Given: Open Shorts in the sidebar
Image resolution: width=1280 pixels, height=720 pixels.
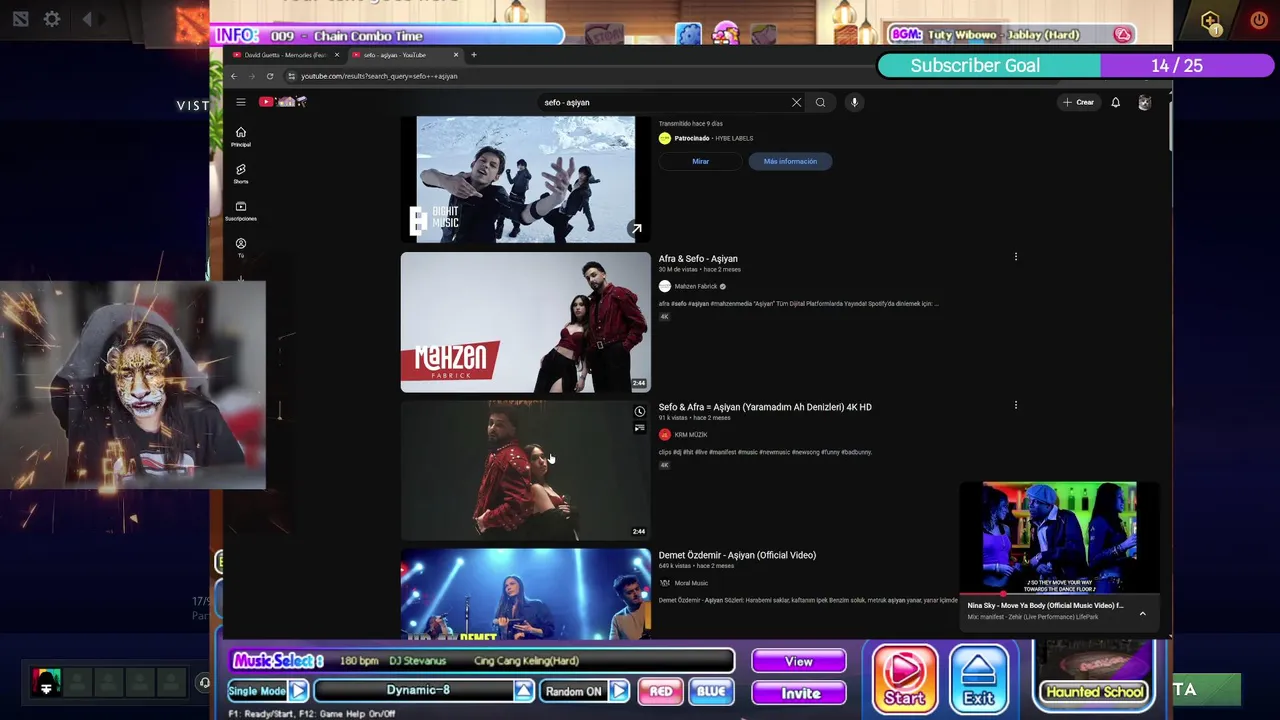Looking at the screenshot, I should click(x=240, y=174).
